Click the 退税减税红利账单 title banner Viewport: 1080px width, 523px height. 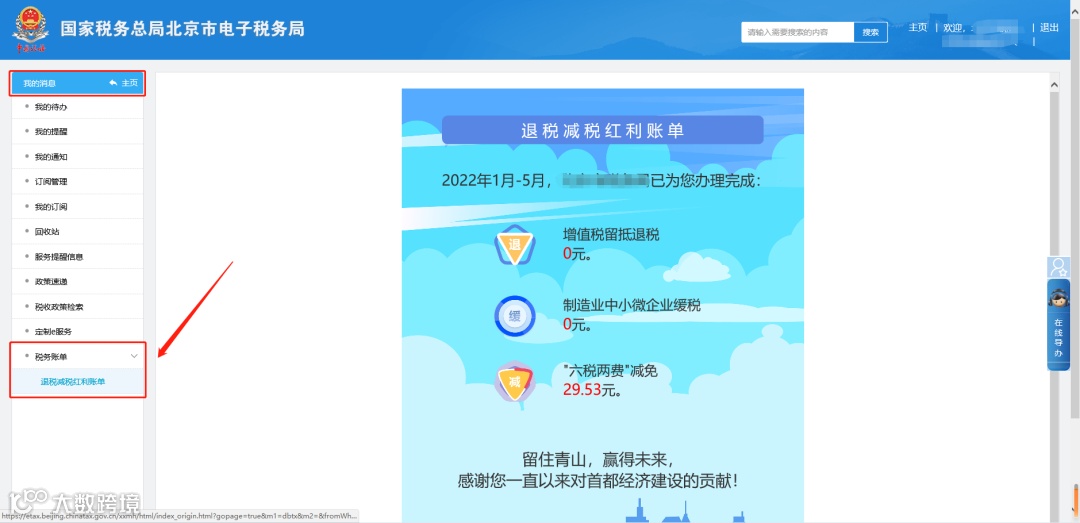603,130
